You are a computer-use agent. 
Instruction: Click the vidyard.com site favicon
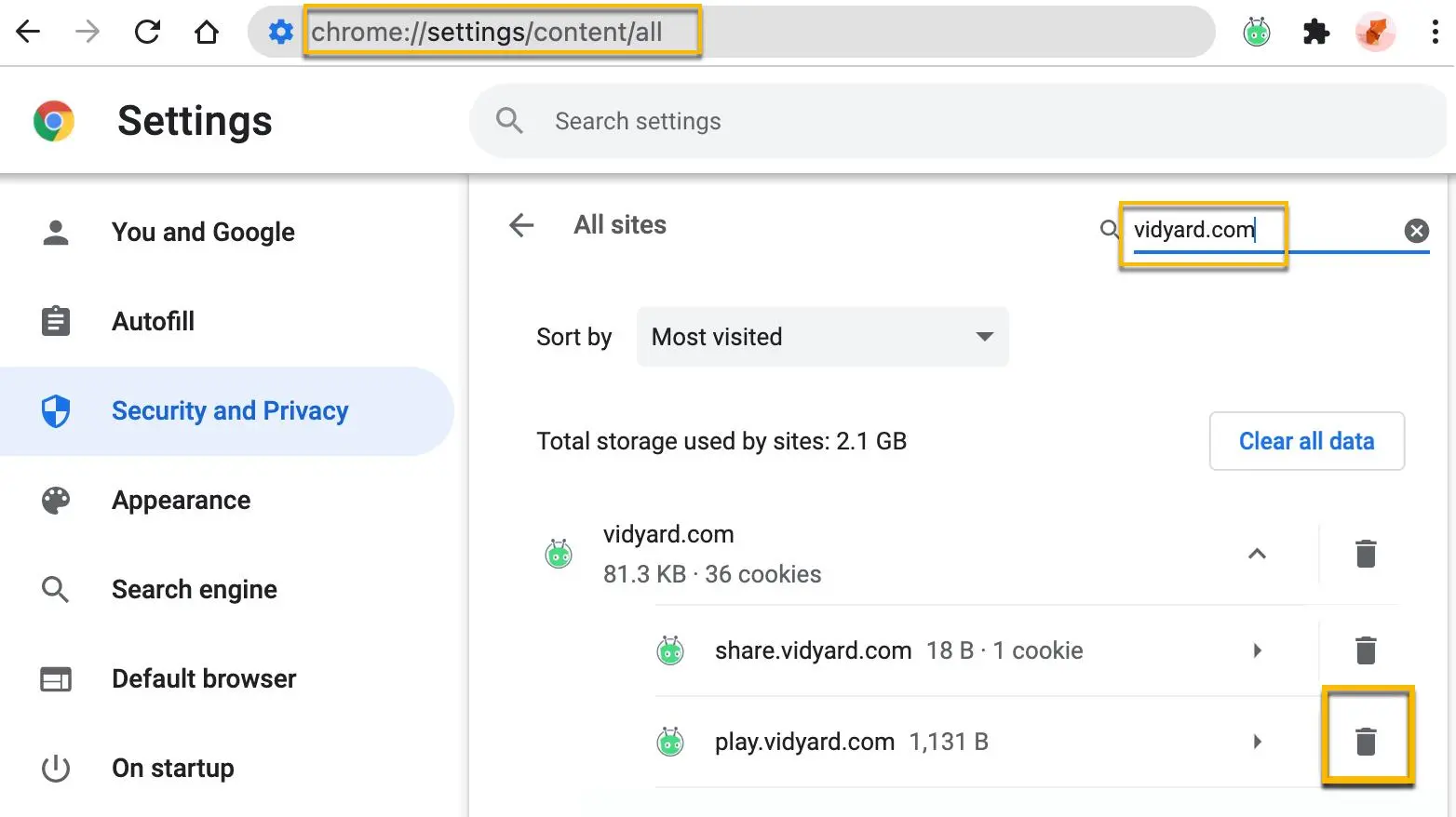[559, 554]
